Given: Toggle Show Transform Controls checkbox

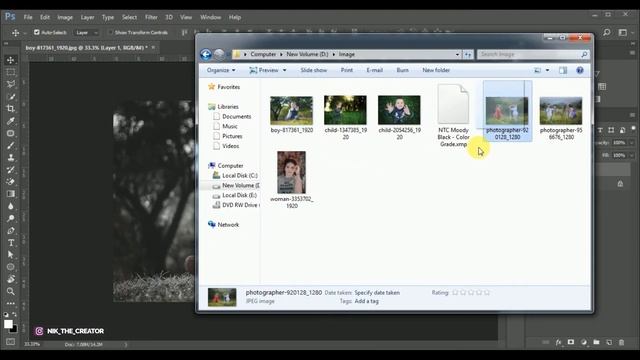Looking at the screenshot, I should click(x=110, y=32).
